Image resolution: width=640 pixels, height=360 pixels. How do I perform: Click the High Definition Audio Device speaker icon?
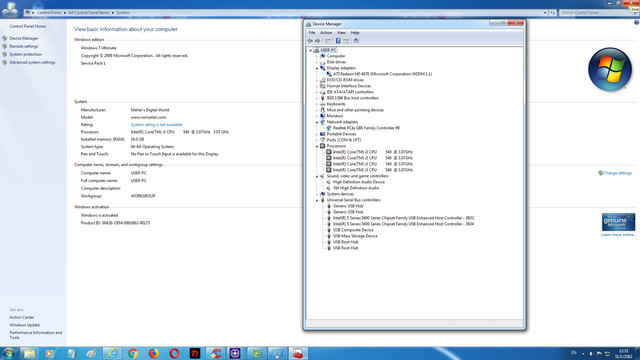pos(329,182)
